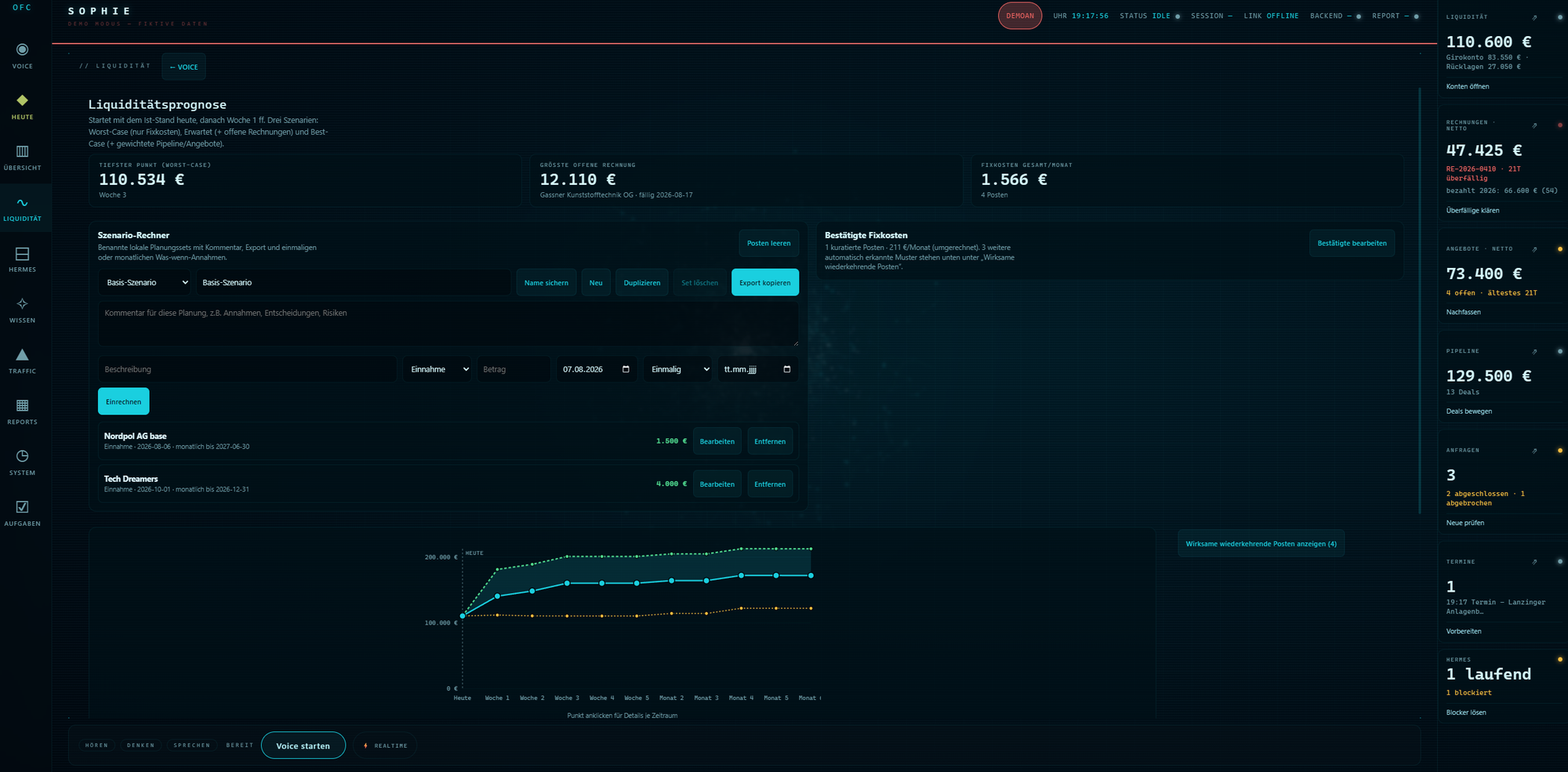This screenshot has height=772, width=1568.
Task: Click the Bestätigte bearbeiten button
Action: tap(1352, 244)
